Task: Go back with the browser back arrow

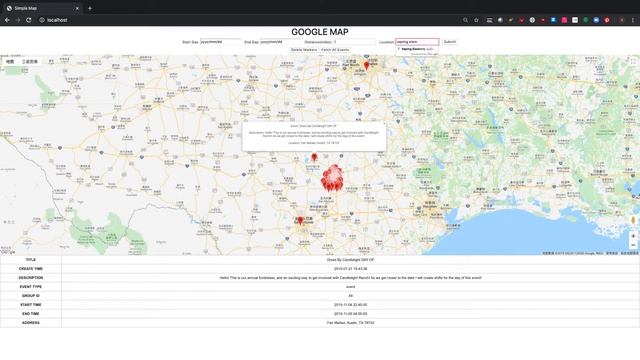Action: 7,20
